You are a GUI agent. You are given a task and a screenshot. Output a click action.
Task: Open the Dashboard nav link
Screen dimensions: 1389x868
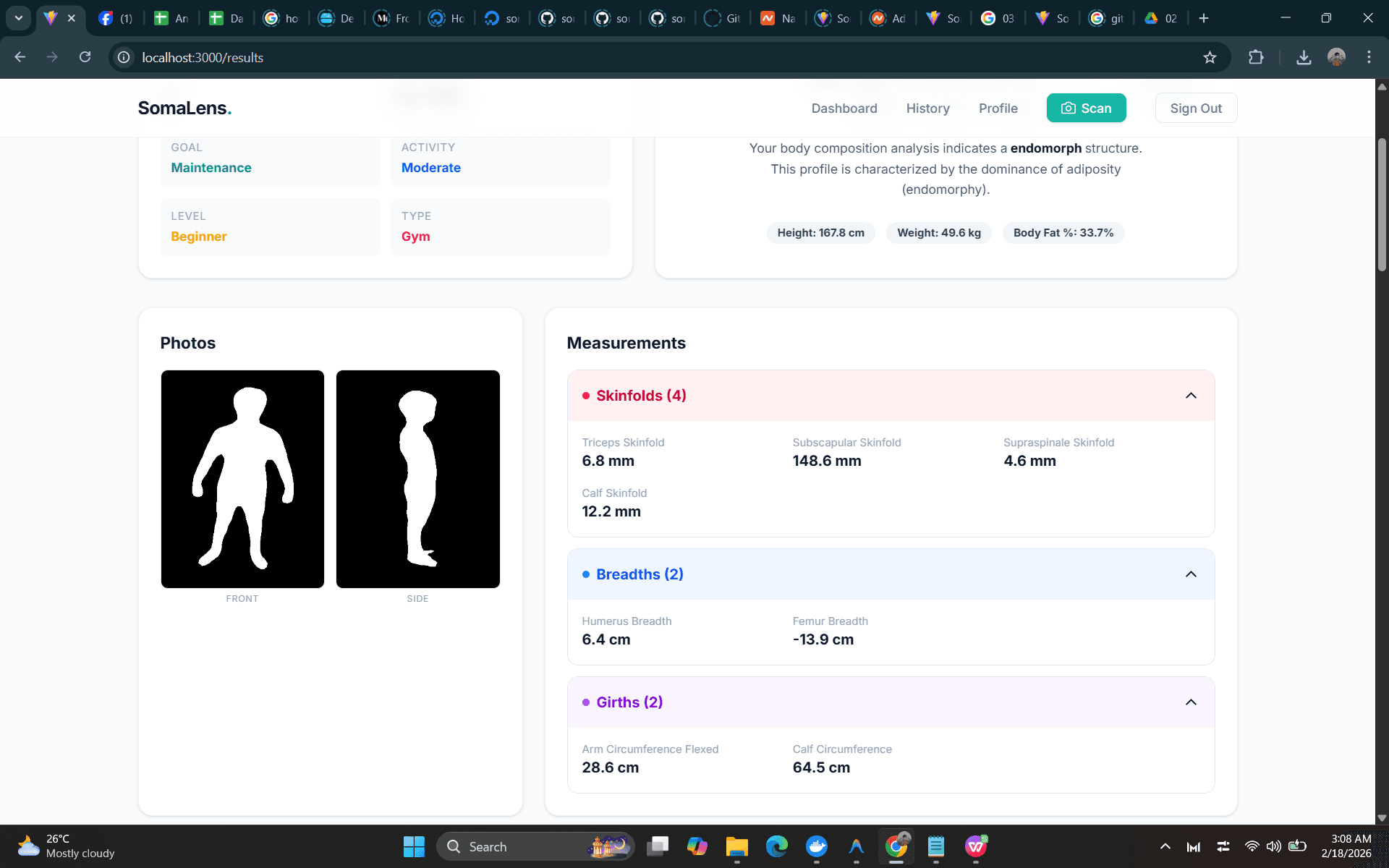click(x=844, y=108)
